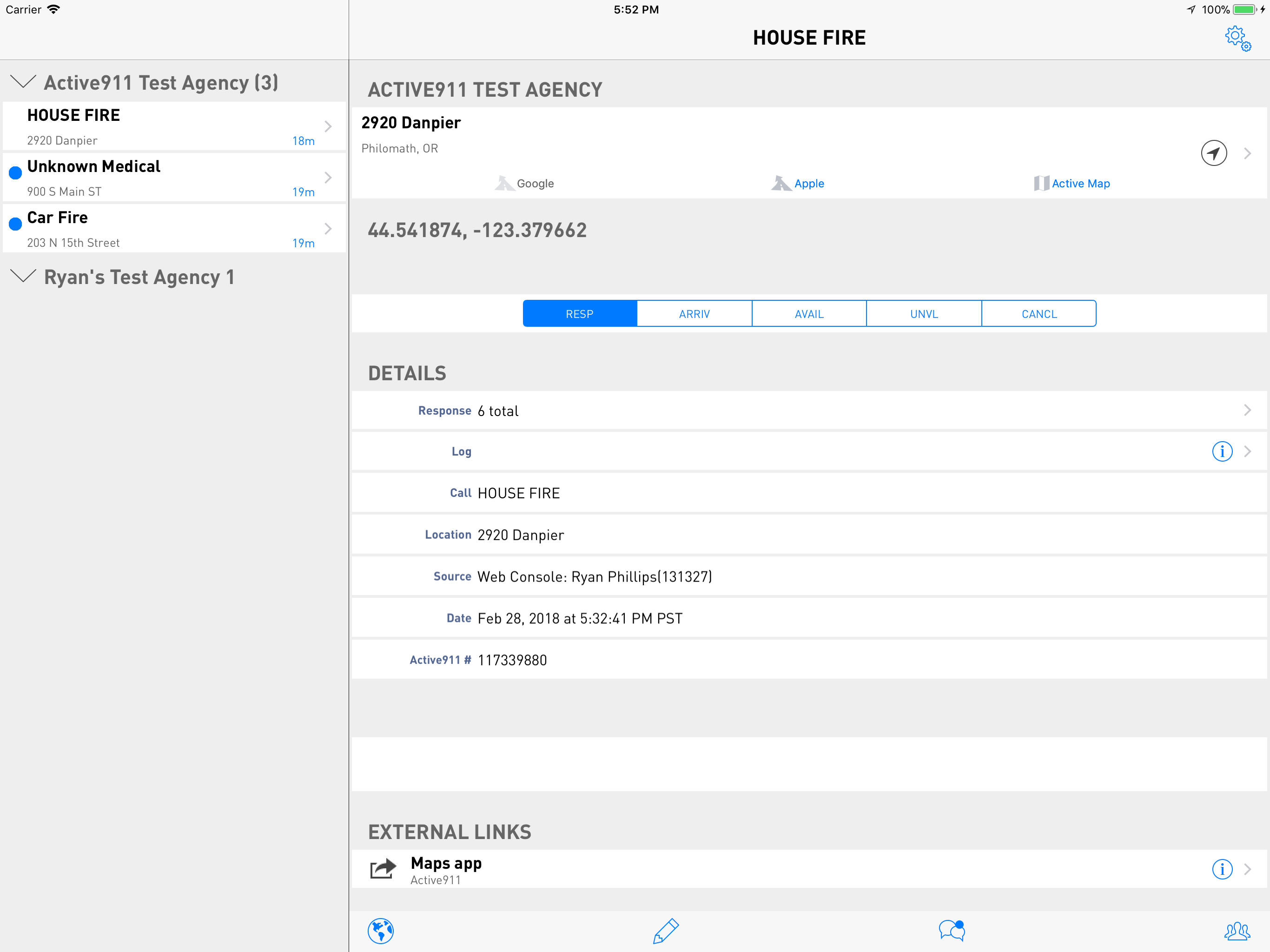The width and height of the screenshot is (1270, 952).
Task: Open the Maps app row chevron
Action: (1247, 869)
